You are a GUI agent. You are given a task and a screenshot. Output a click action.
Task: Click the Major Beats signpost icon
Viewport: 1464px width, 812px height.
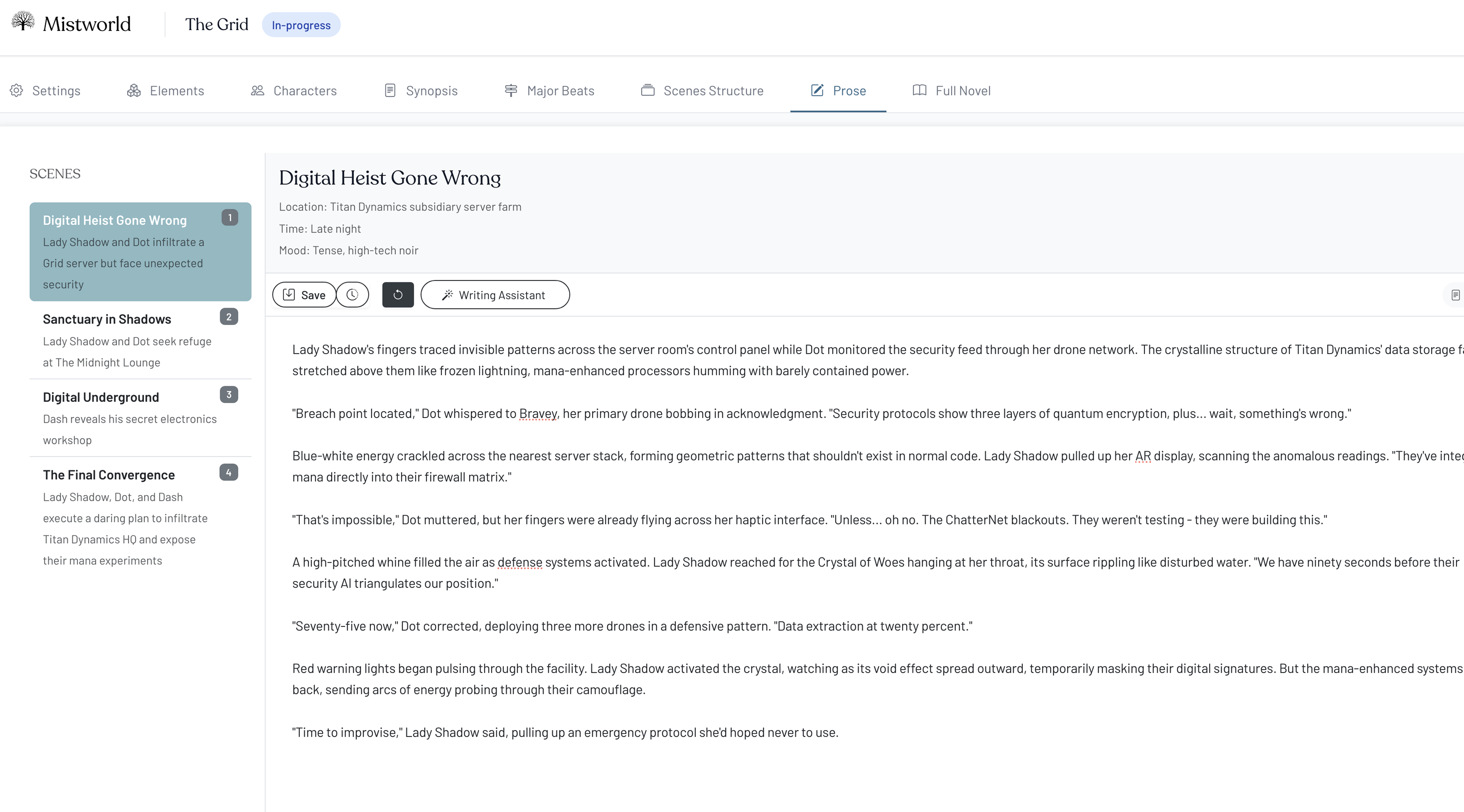click(511, 90)
